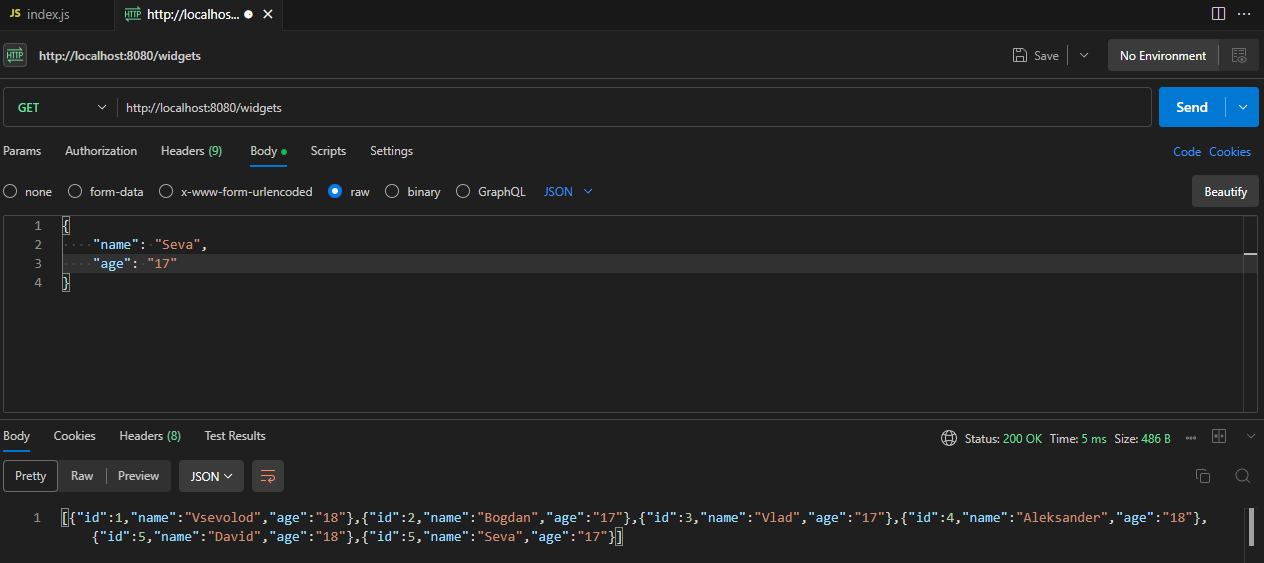The height and width of the screenshot is (563, 1264).
Task: Toggle word wrap icon in response toolbar
Action: (268, 476)
